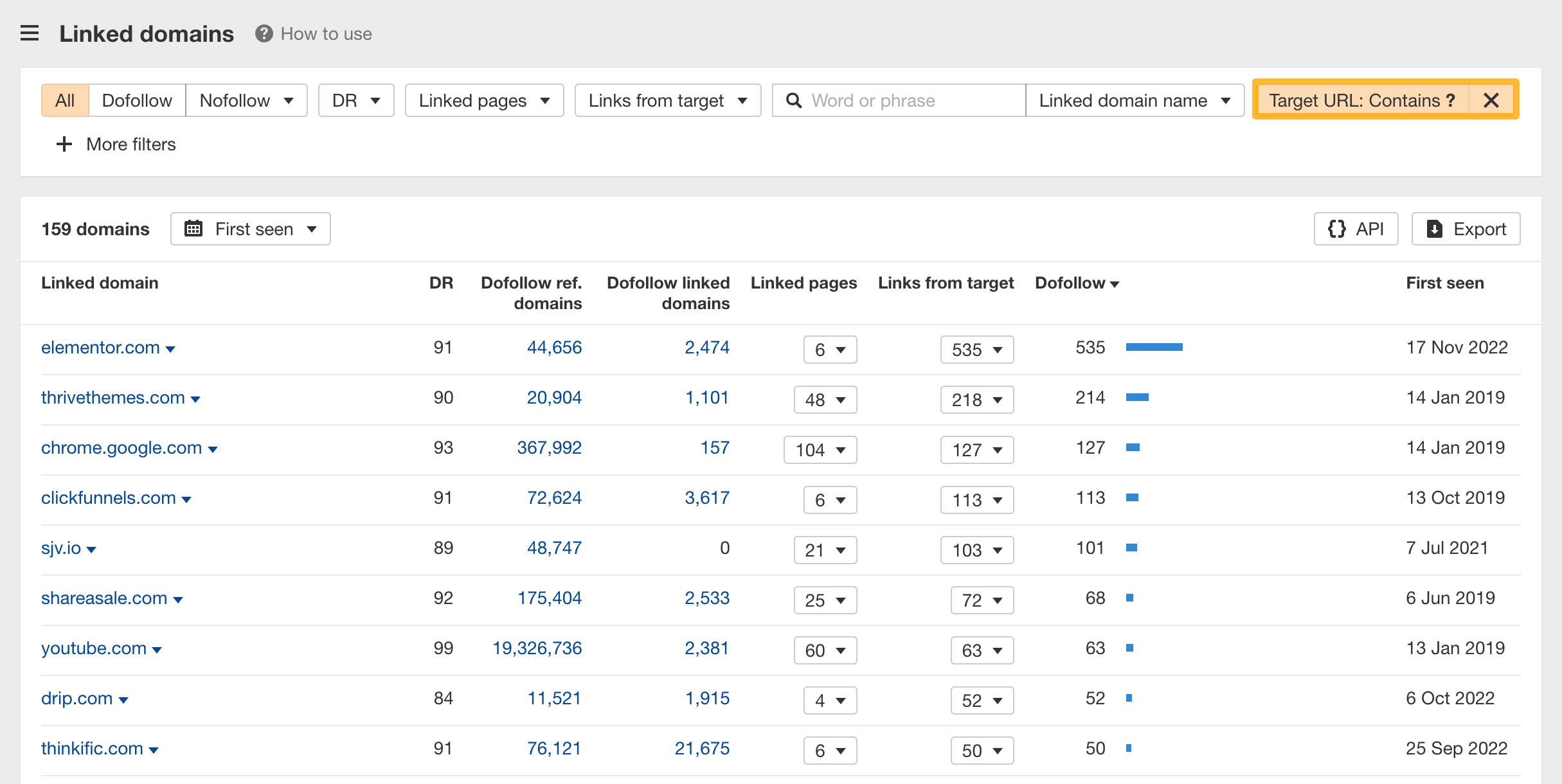Export the linked domains list

1466,229
